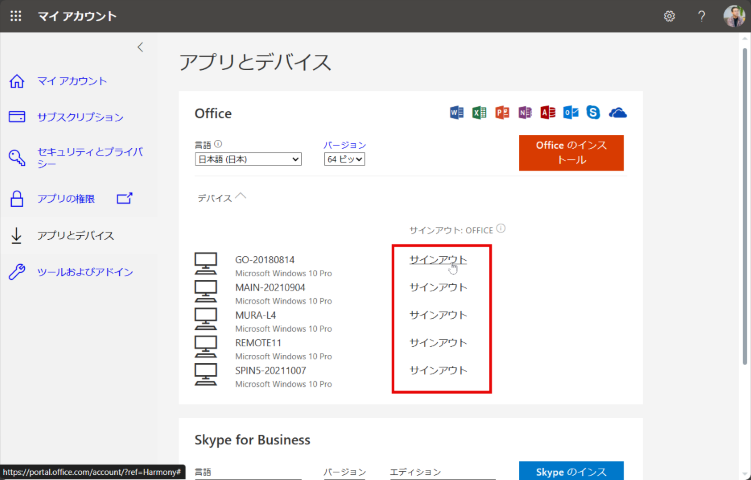Click the OneNote icon
The image size is (751, 480).
(525, 113)
